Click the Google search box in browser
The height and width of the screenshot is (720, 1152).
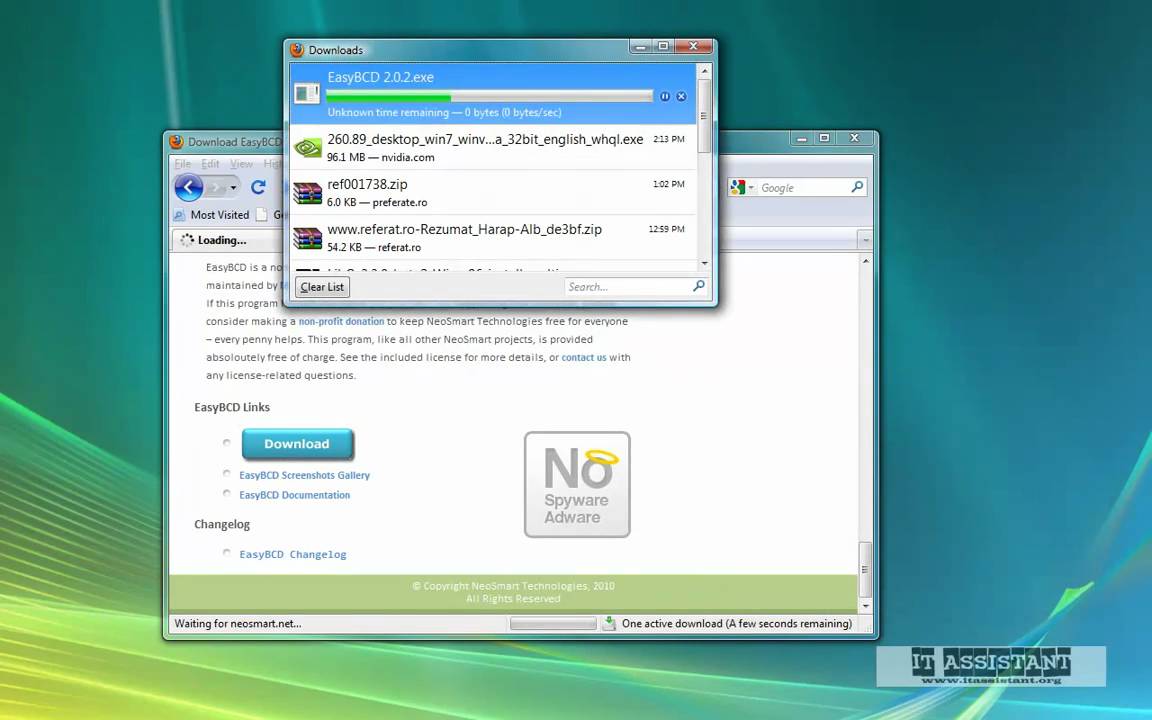[x=804, y=187]
